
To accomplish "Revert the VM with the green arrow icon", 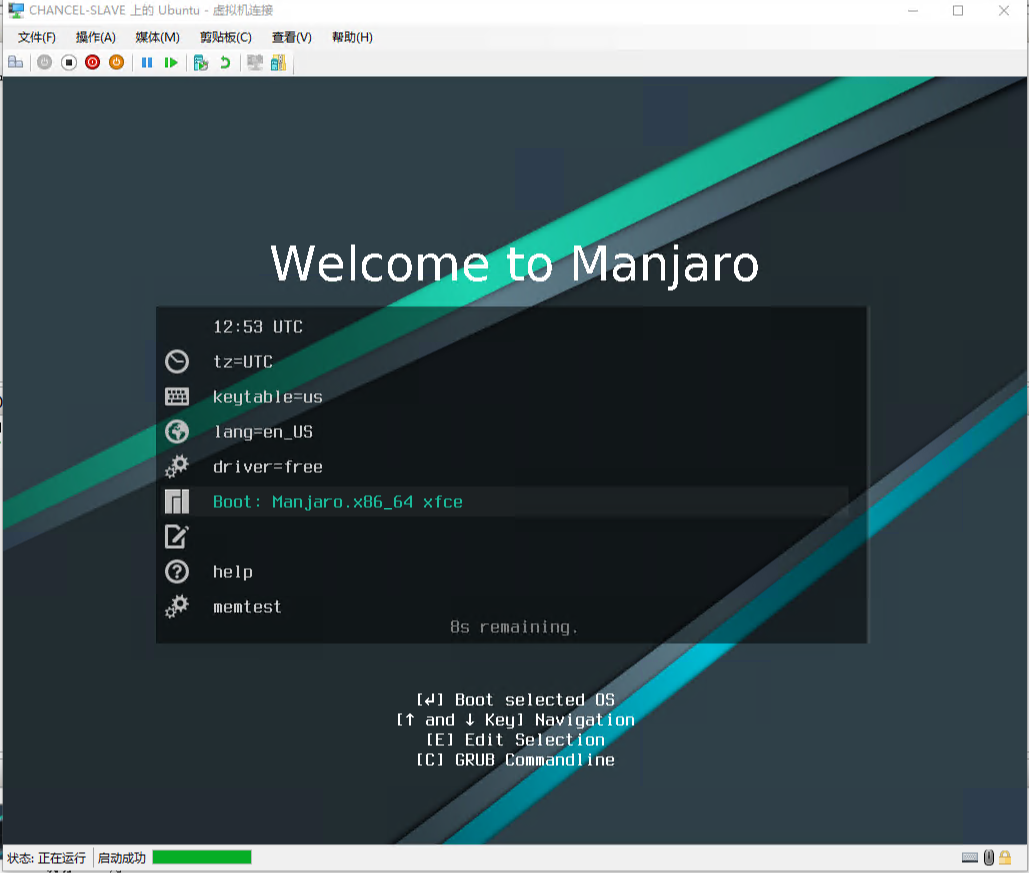I will tap(225, 62).
